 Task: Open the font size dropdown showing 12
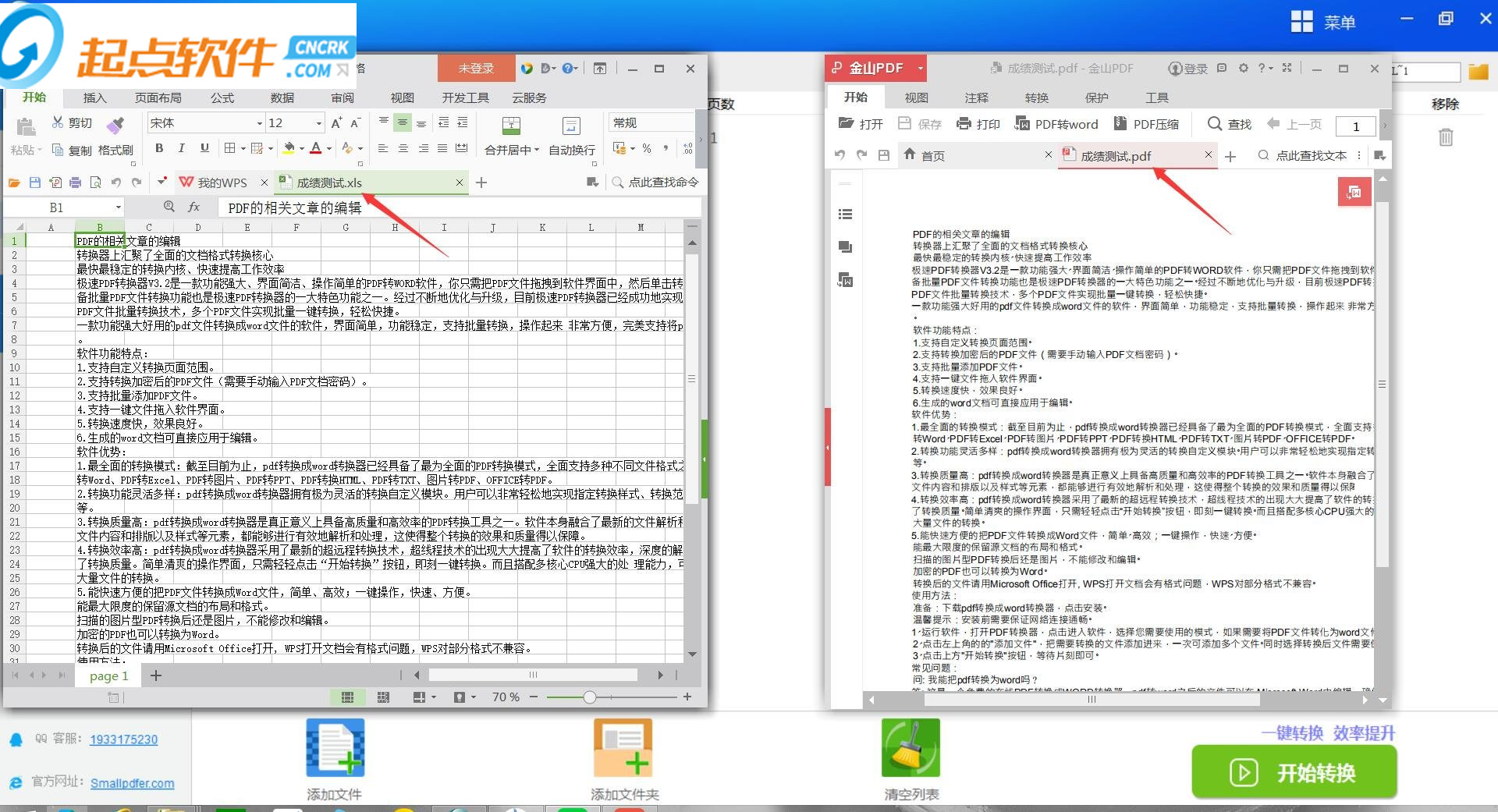point(318,123)
